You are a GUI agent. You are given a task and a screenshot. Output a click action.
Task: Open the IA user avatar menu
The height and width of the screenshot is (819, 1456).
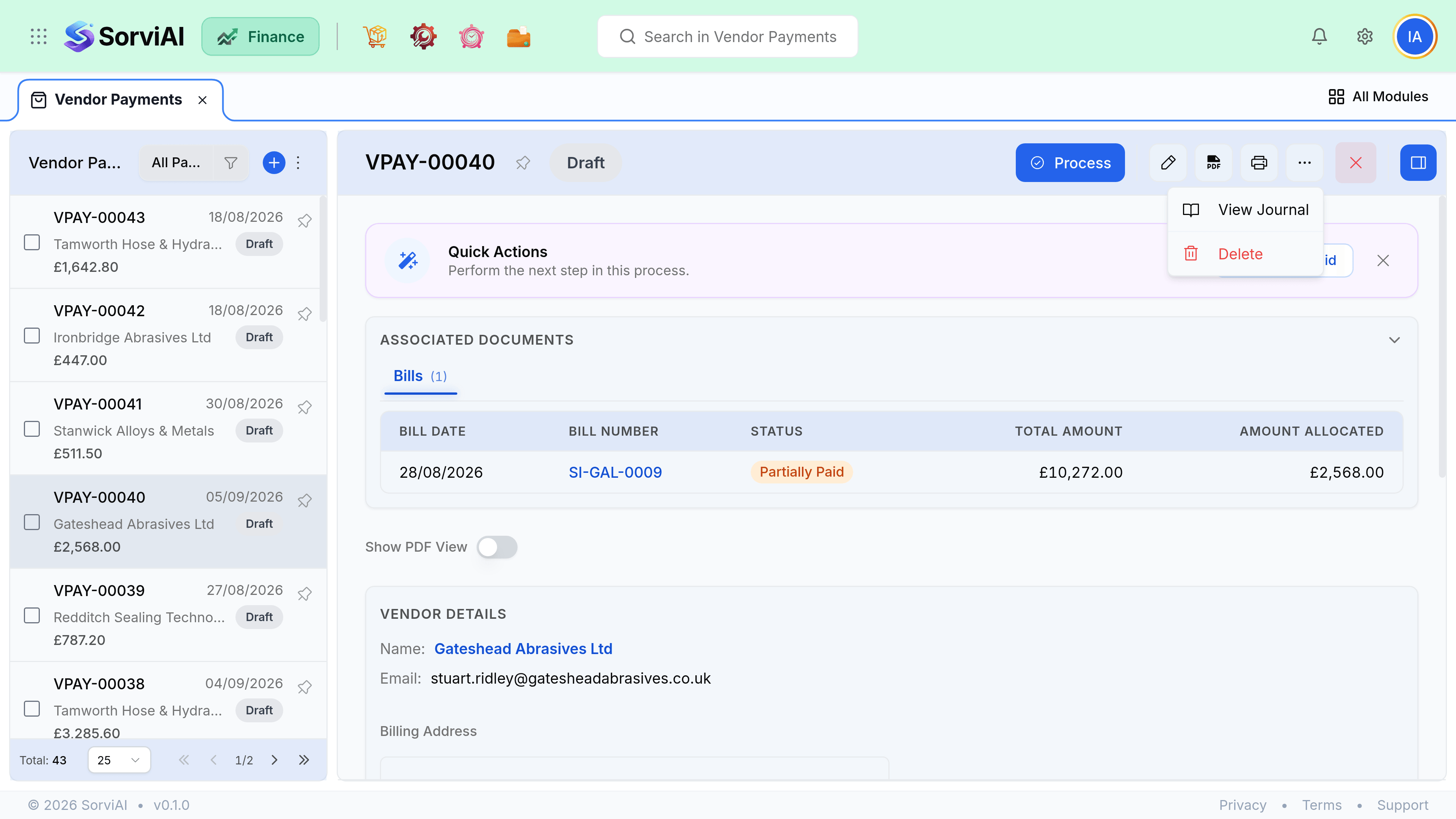[1415, 37]
